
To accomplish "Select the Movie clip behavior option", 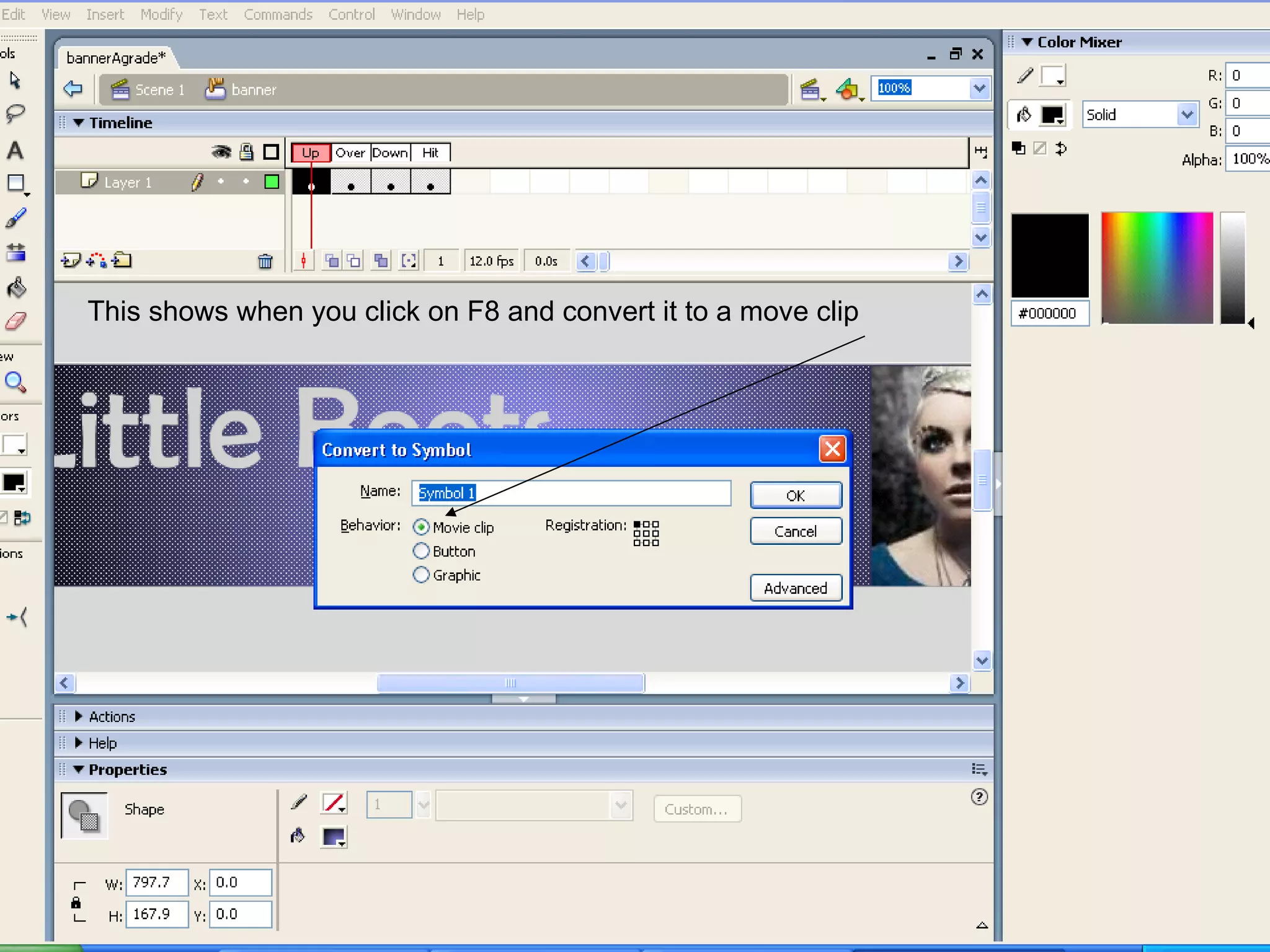I will (x=421, y=527).
